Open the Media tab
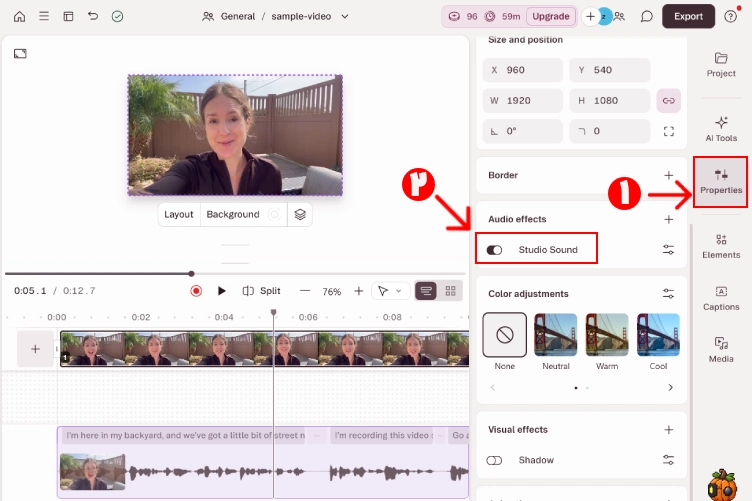The image size is (752, 501). (x=721, y=350)
